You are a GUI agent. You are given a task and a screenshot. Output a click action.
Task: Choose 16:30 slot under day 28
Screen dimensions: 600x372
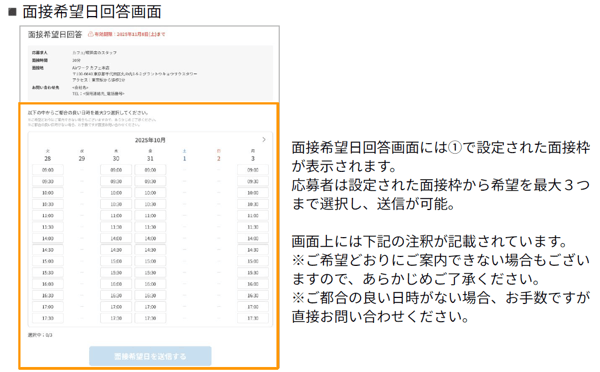(48, 295)
